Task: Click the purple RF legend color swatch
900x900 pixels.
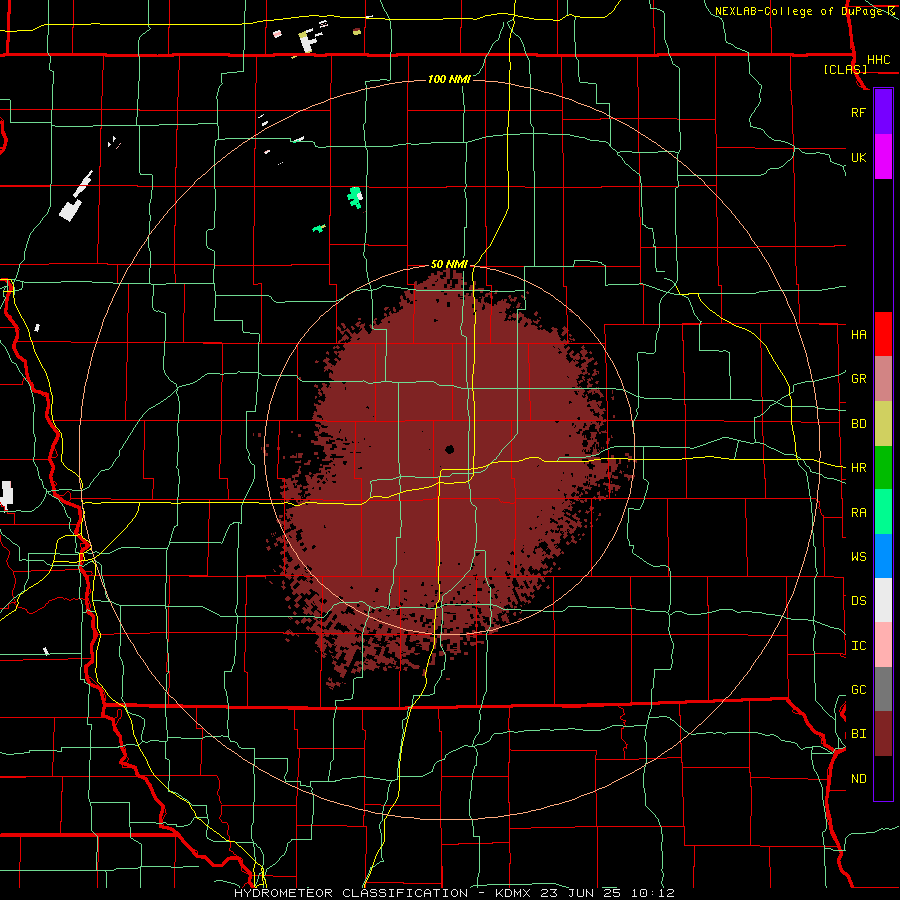Action: 883,112
